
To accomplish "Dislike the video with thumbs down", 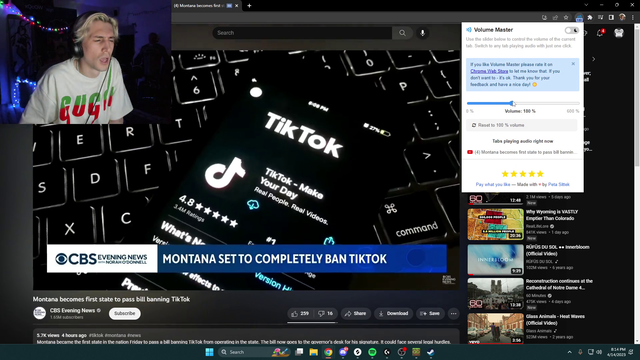I will pos(325,313).
